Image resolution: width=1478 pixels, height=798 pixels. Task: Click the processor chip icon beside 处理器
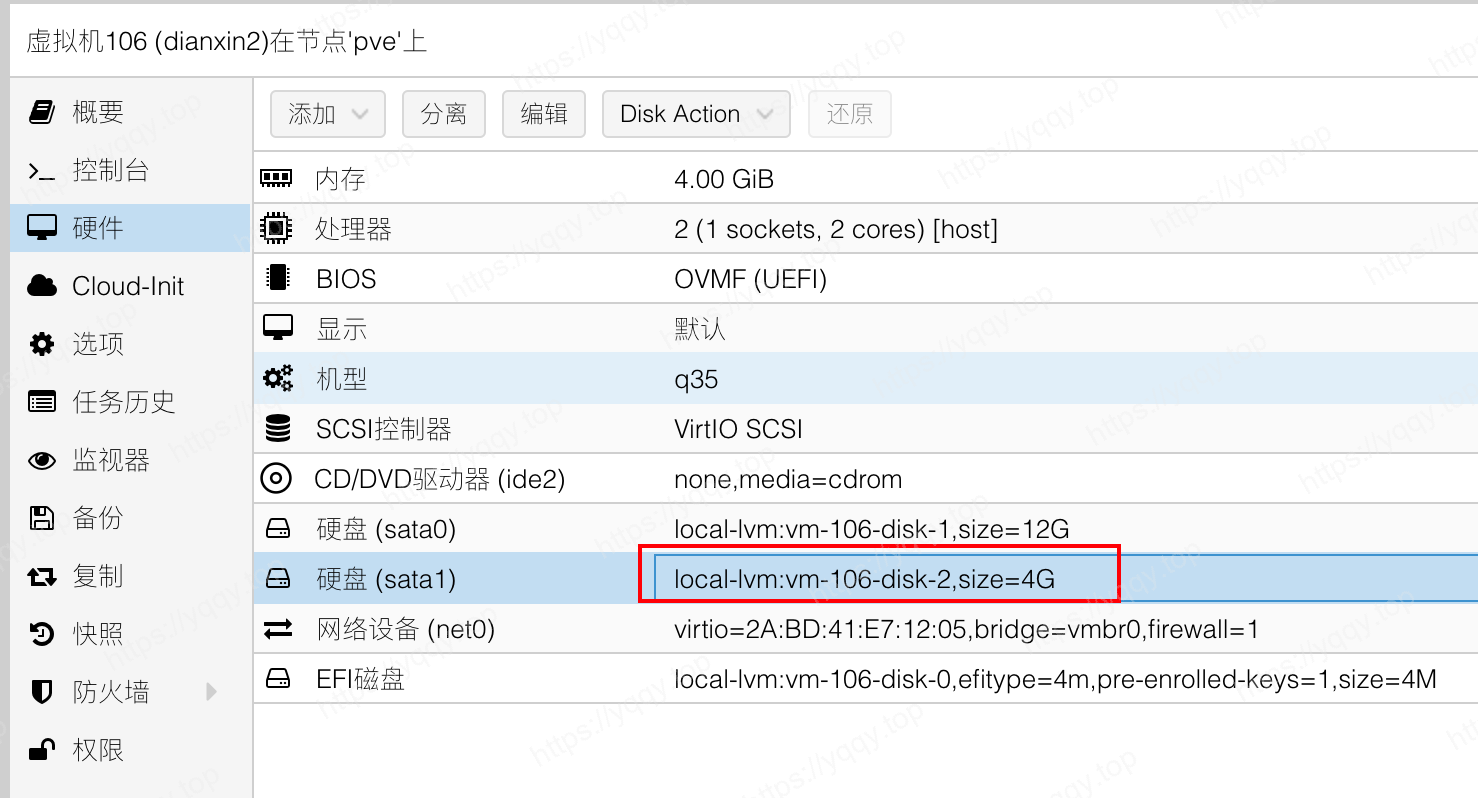pyautogui.click(x=276, y=229)
